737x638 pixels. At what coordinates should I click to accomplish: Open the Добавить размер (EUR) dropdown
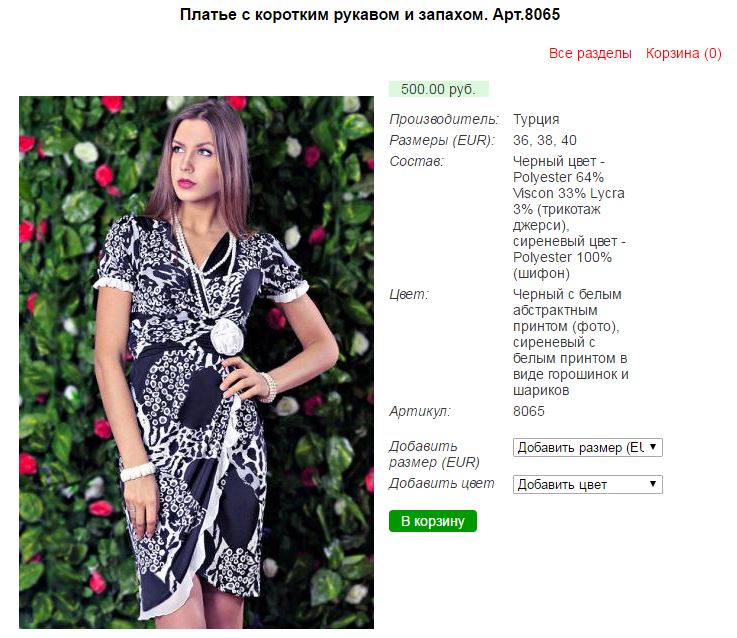click(x=588, y=448)
